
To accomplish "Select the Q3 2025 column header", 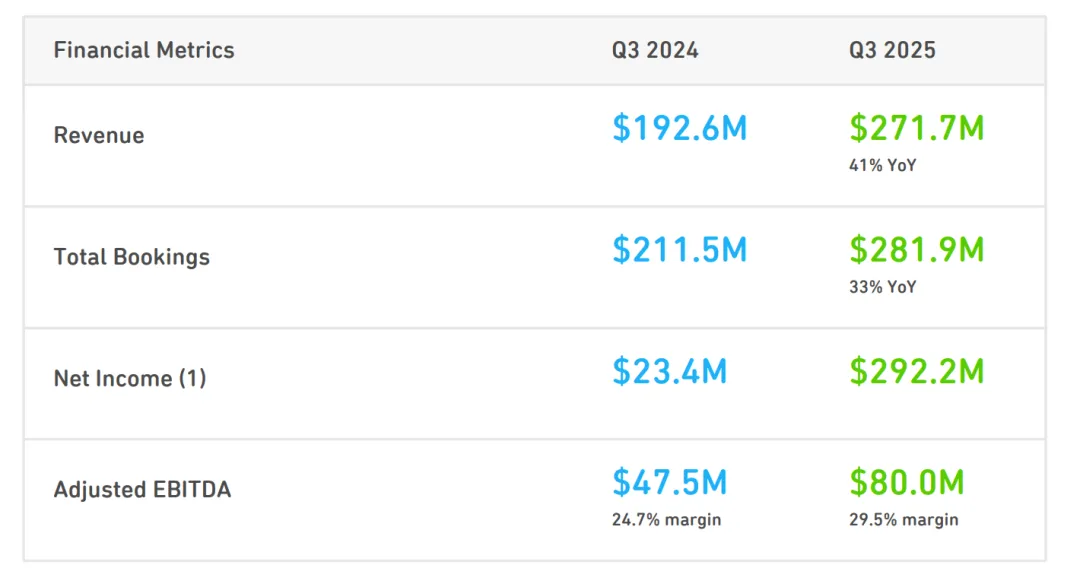I will point(892,50).
